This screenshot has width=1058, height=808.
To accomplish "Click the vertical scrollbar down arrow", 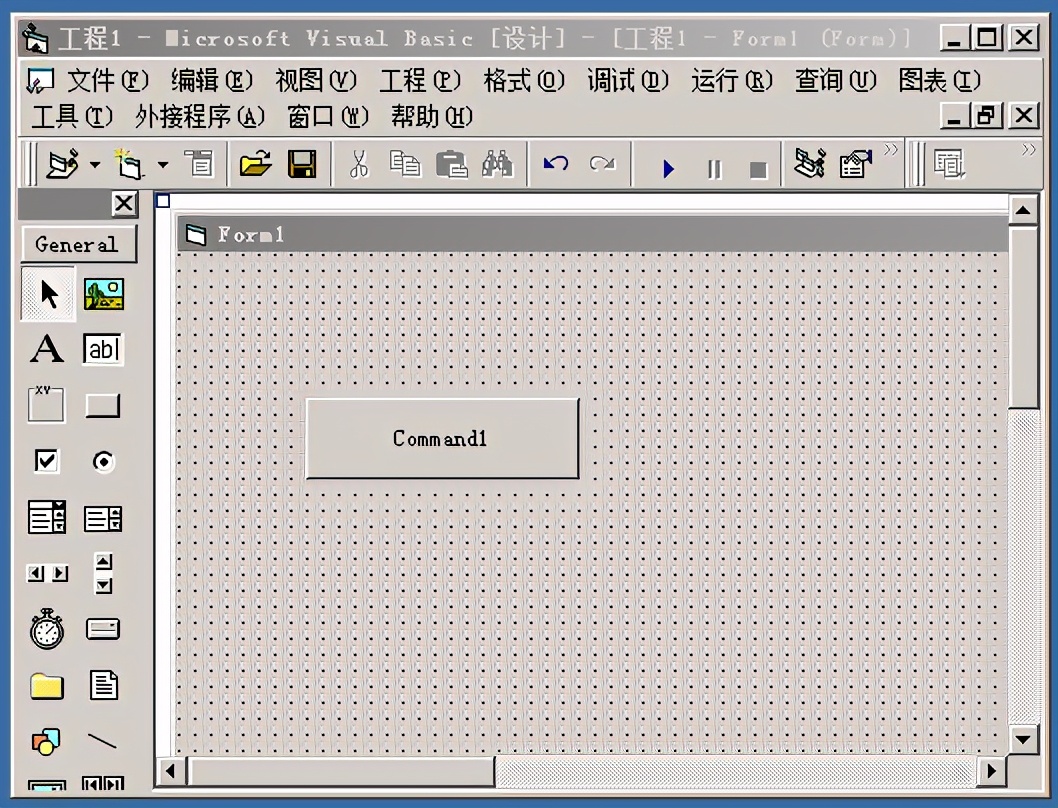I will coord(1023,739).
